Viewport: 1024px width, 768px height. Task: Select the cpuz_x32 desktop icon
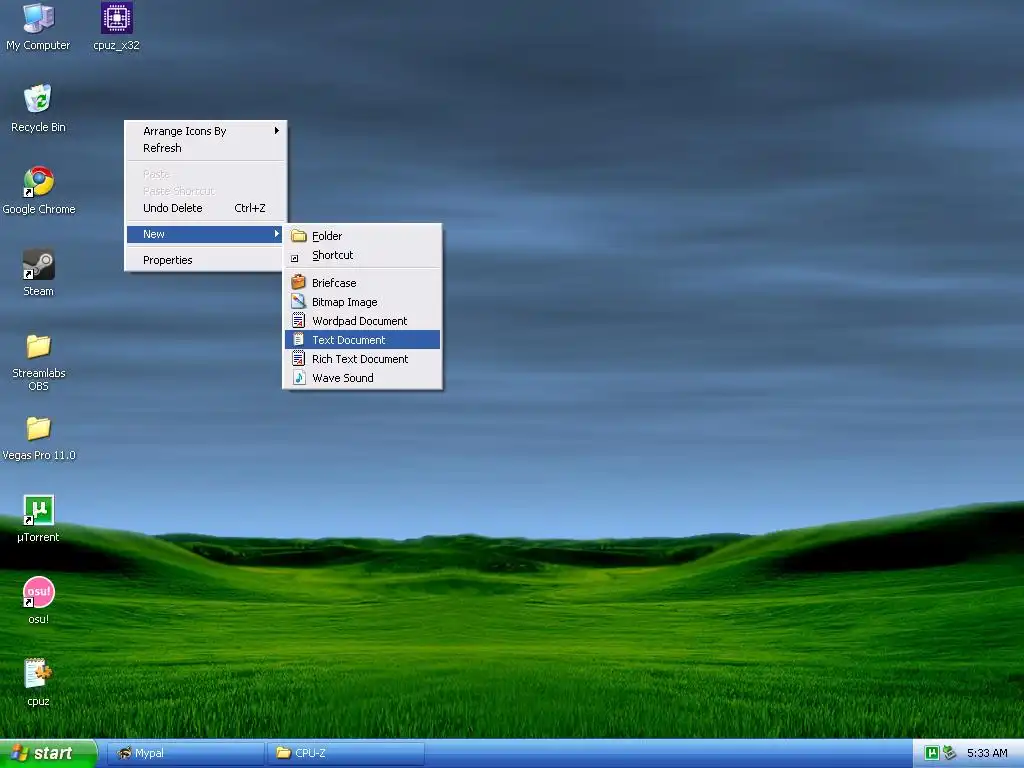coord(116,27)
